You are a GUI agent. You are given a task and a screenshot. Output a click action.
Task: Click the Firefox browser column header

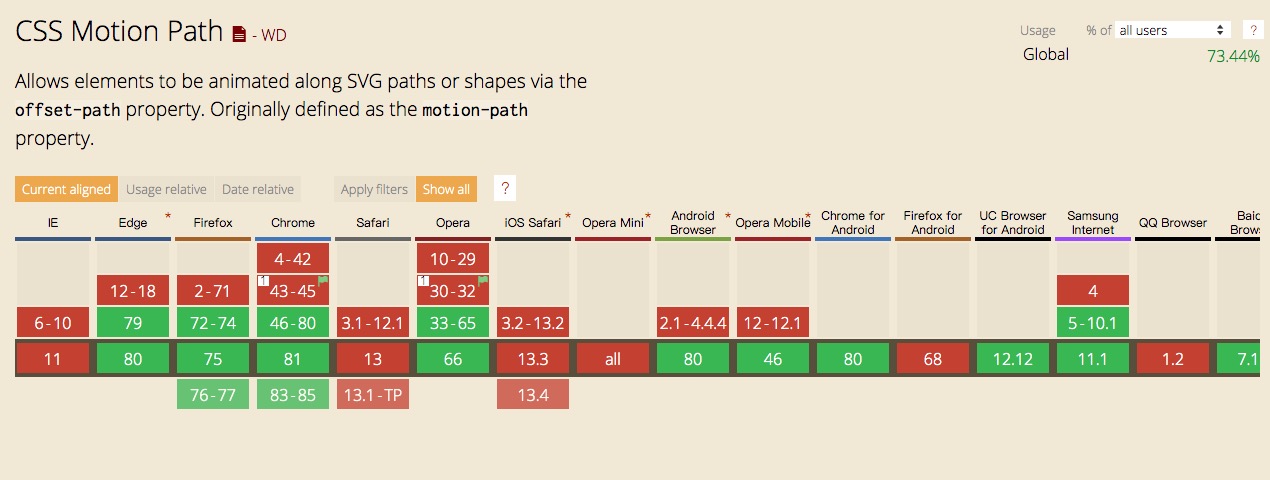pyautogui.click(x=213, y=223)
